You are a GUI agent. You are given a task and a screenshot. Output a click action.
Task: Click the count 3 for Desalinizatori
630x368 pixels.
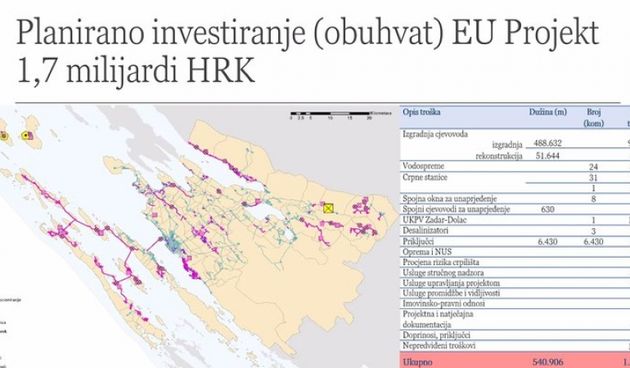593,231
